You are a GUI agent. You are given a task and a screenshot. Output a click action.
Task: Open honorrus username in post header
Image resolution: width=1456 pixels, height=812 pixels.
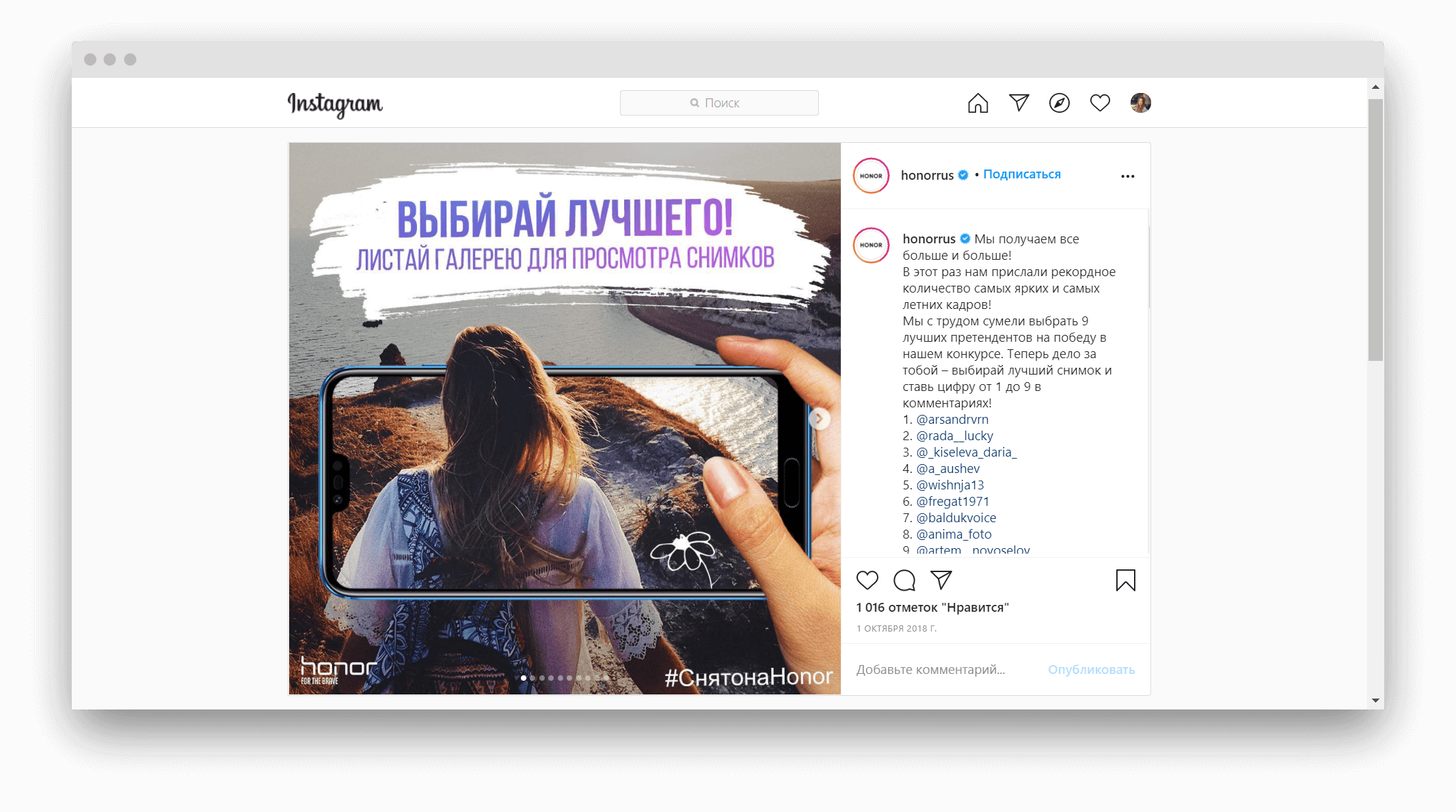click(x=927, y=175)
